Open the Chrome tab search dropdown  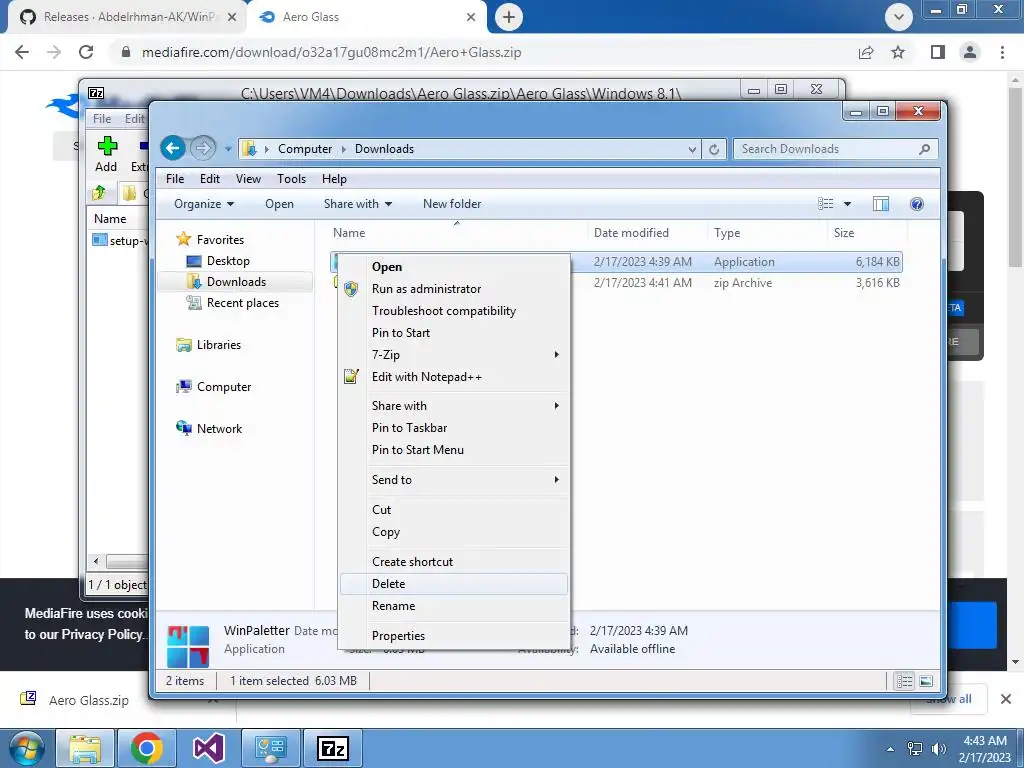point(899,17)
